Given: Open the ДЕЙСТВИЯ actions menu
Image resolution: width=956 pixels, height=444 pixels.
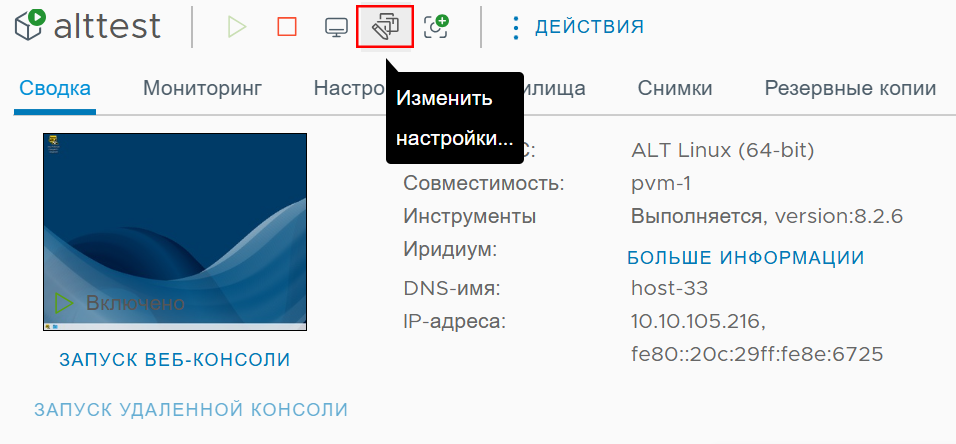Looking at the screenshot, I should [577, 27].
